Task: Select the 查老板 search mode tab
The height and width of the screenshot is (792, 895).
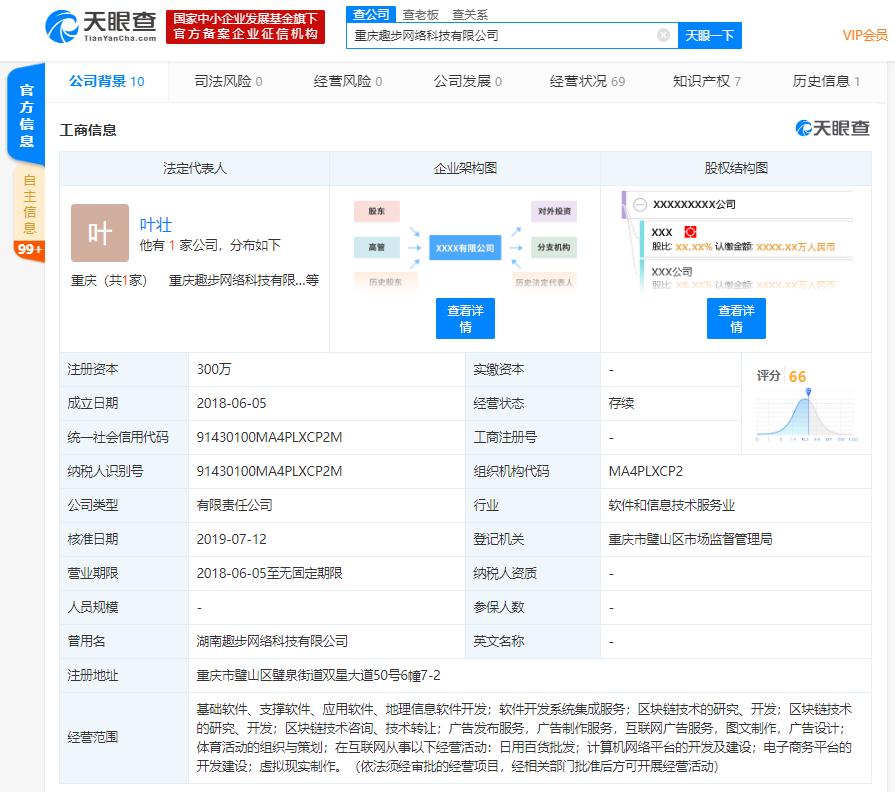Action: pyautogui.click(x=421, y=15)
